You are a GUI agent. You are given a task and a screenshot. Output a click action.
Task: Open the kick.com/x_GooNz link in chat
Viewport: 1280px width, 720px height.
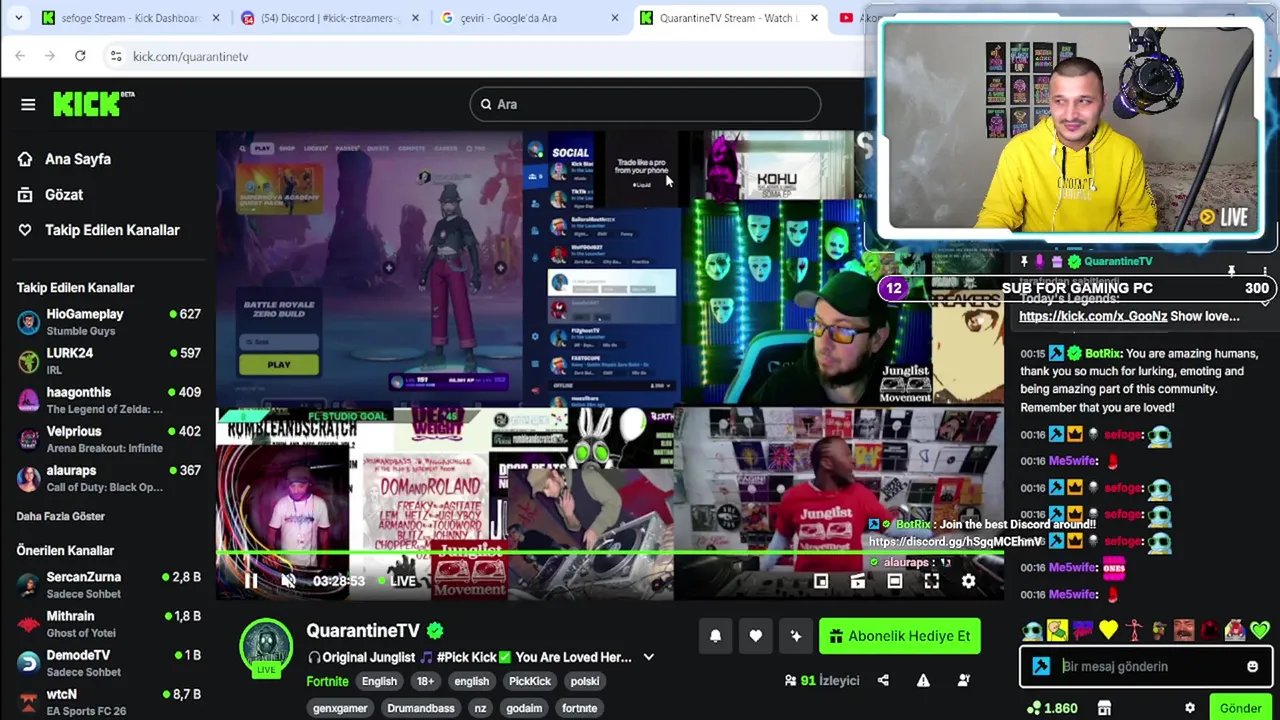(x=1093, y=316)
